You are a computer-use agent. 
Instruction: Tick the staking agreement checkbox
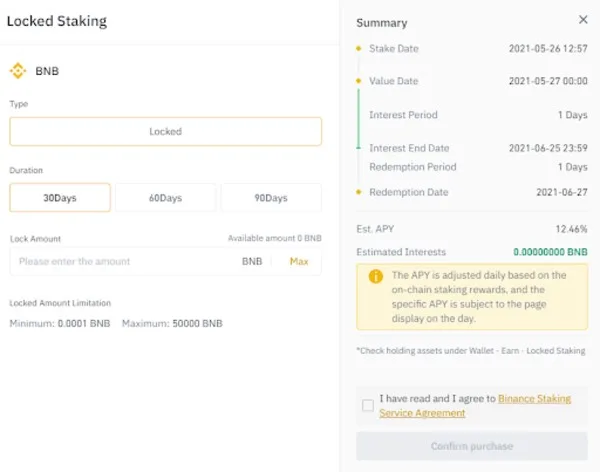point(368,405)
